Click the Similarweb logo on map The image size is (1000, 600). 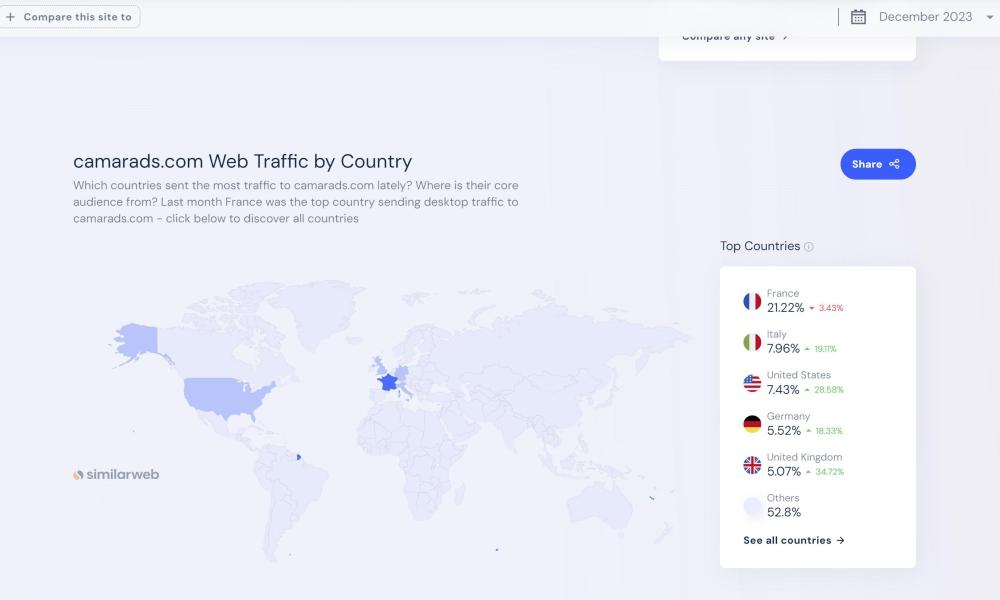[116, 474]
